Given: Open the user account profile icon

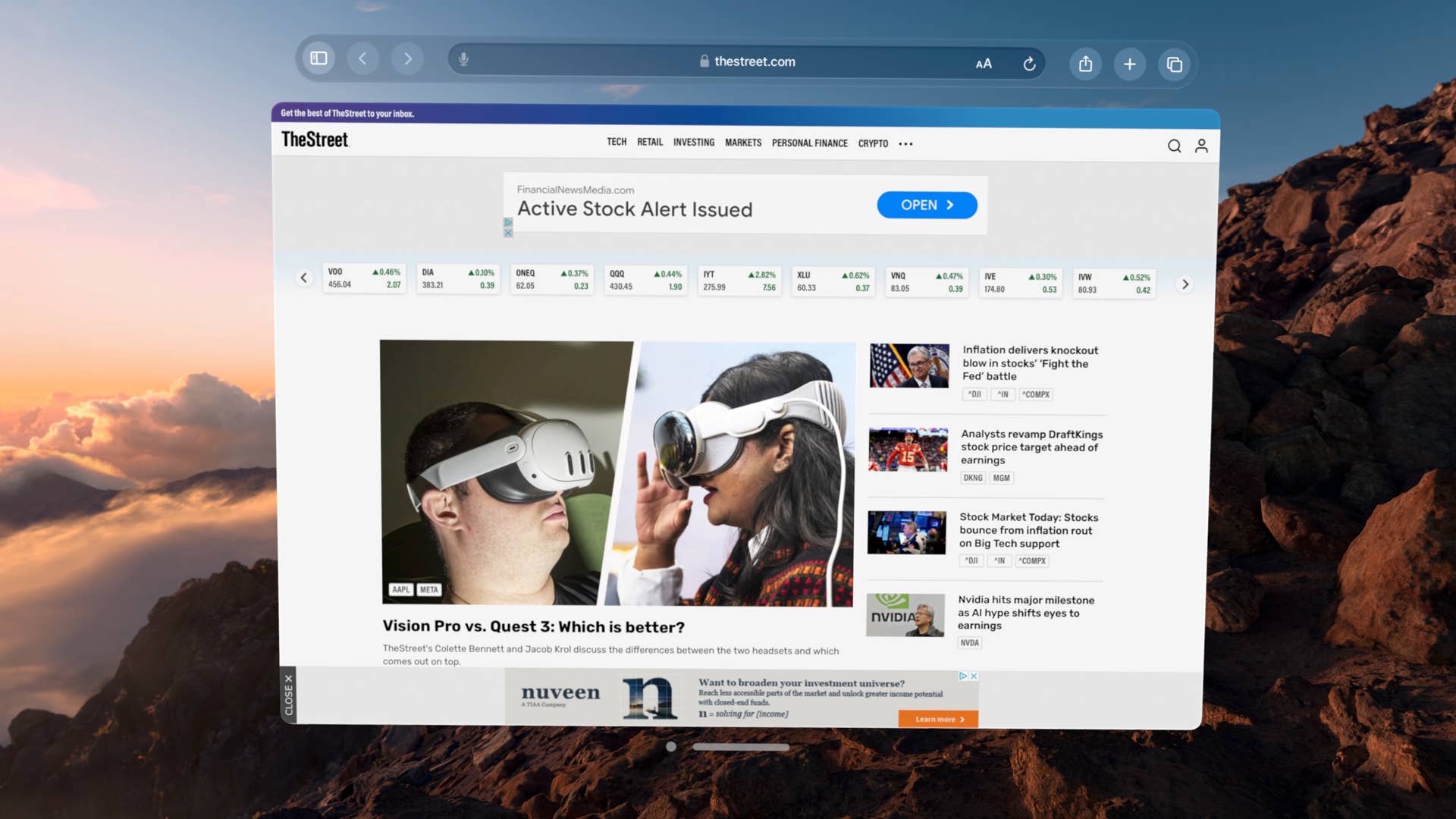Looking at the screenshot, I should pyautogui.click(x=1201, y=146).
